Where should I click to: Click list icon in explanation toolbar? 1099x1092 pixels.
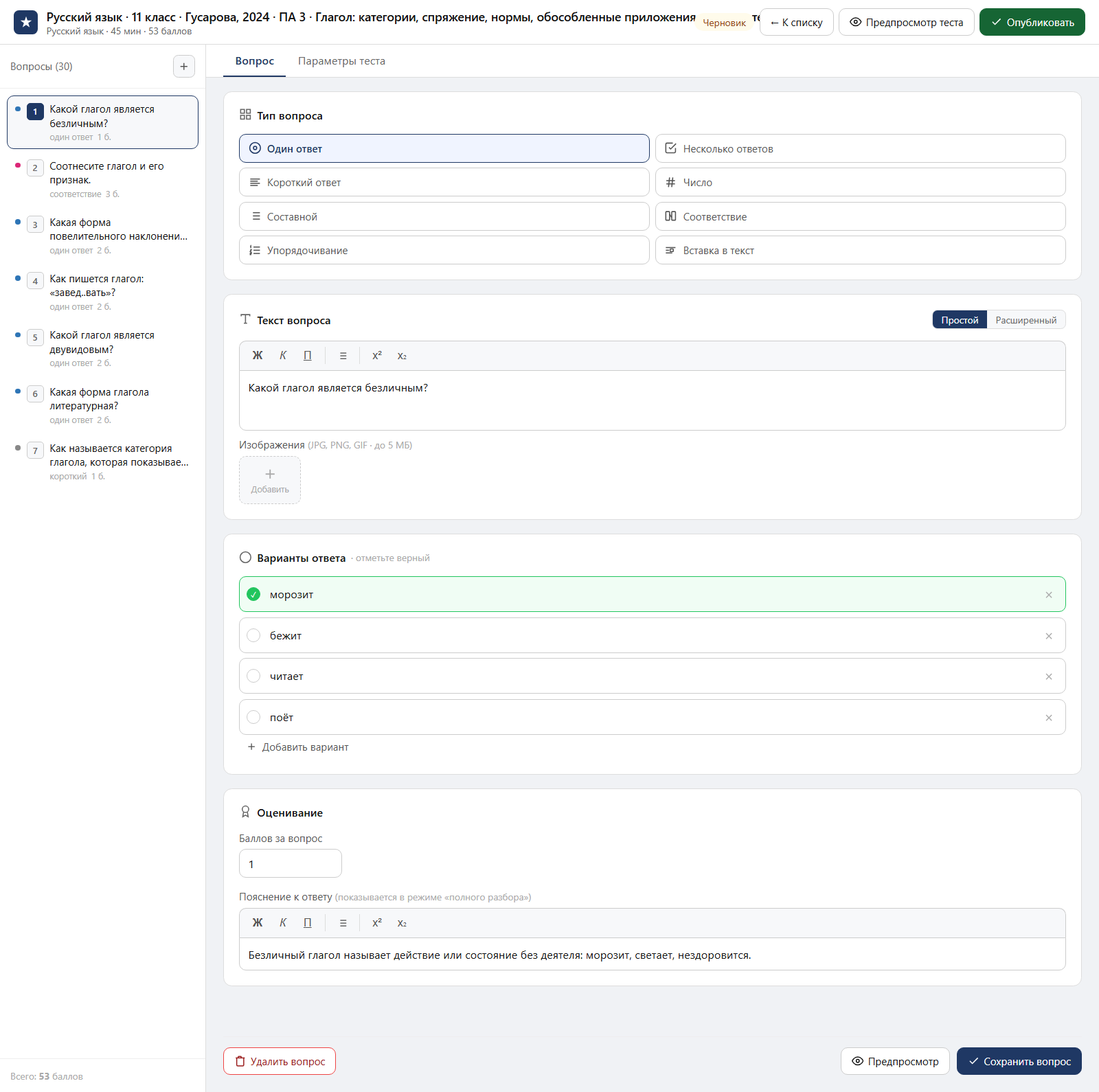pyautogui.click(x=343, y=923)
